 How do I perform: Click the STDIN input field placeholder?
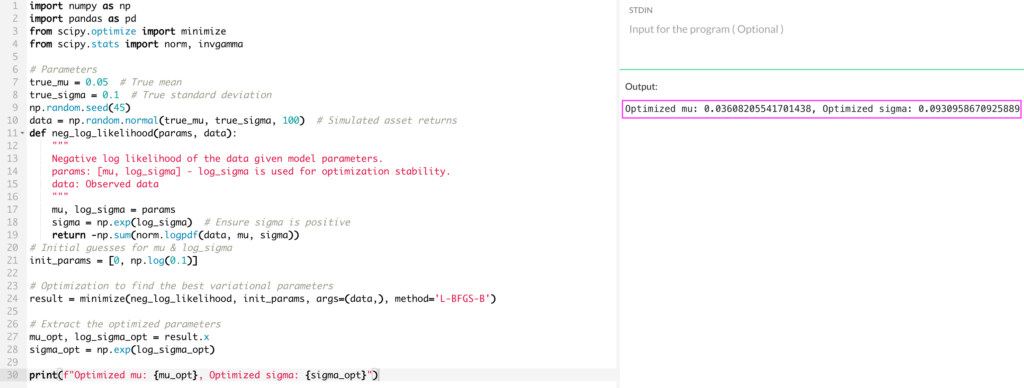pos(706,29)
